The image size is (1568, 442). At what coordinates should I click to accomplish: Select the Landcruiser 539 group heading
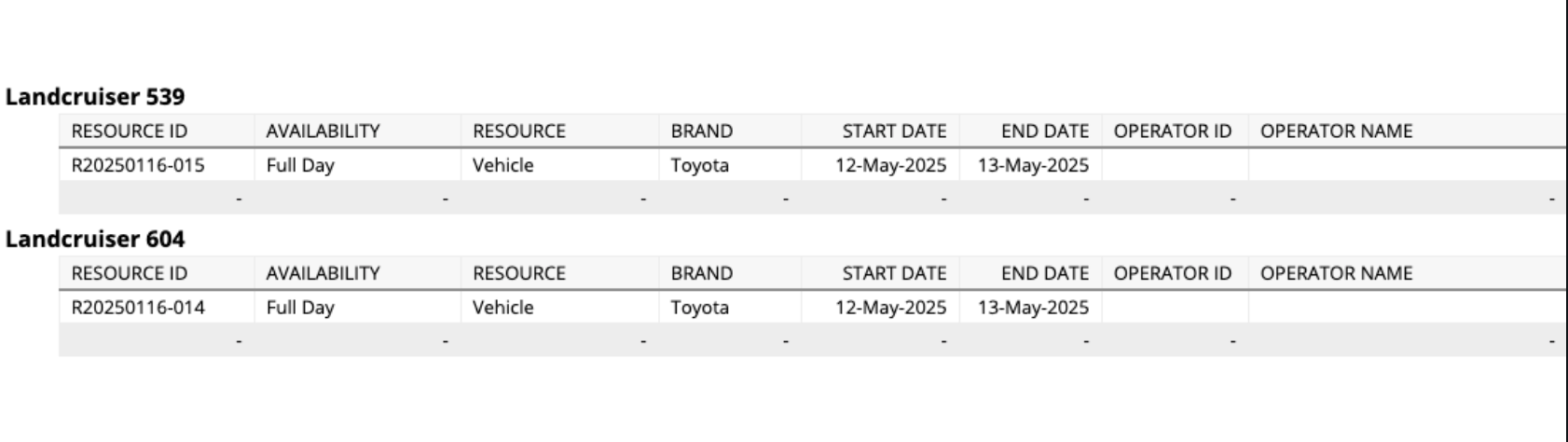(x=95, y=97)
